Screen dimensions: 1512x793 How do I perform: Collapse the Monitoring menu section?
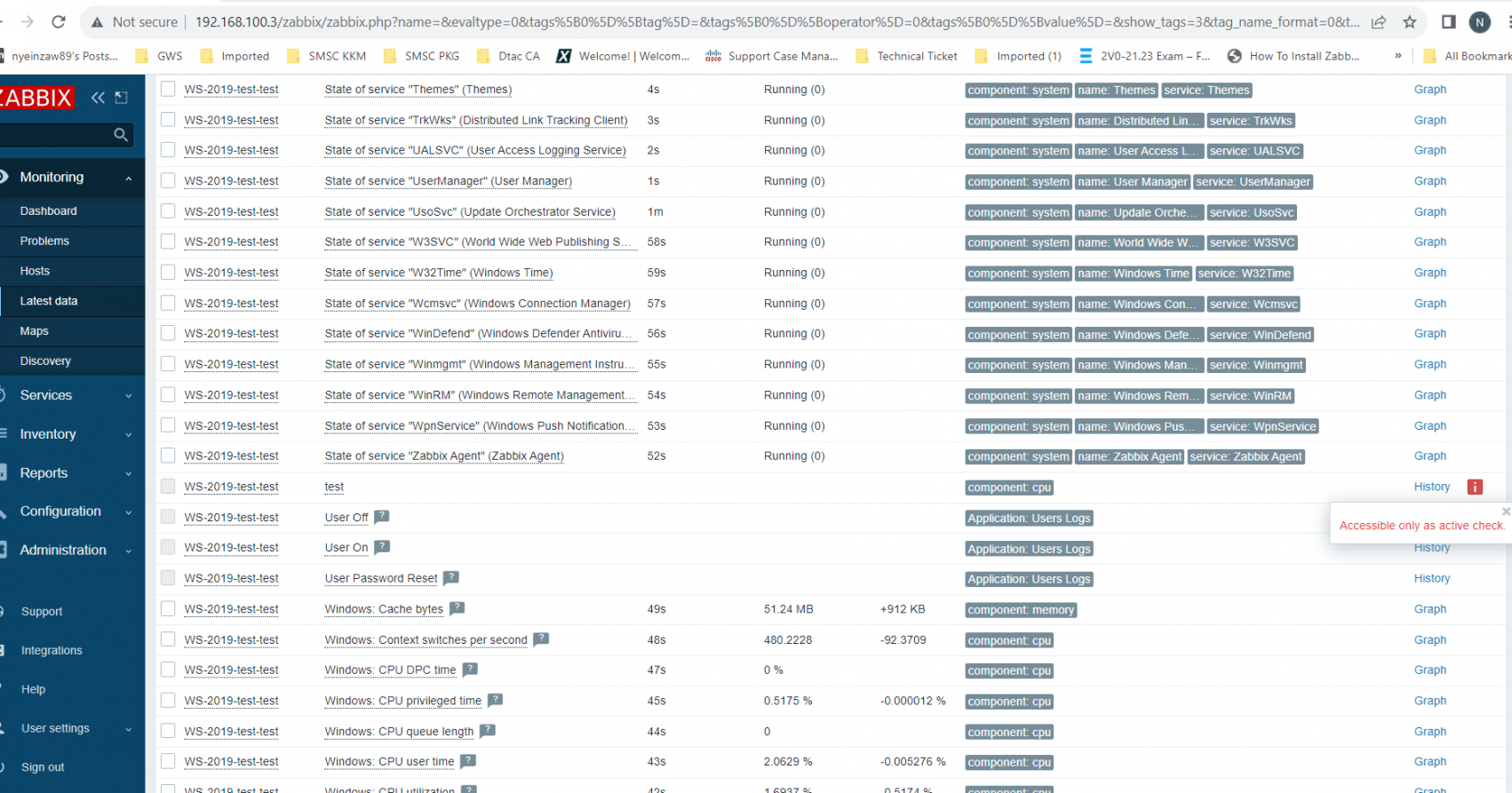[72, 177]
